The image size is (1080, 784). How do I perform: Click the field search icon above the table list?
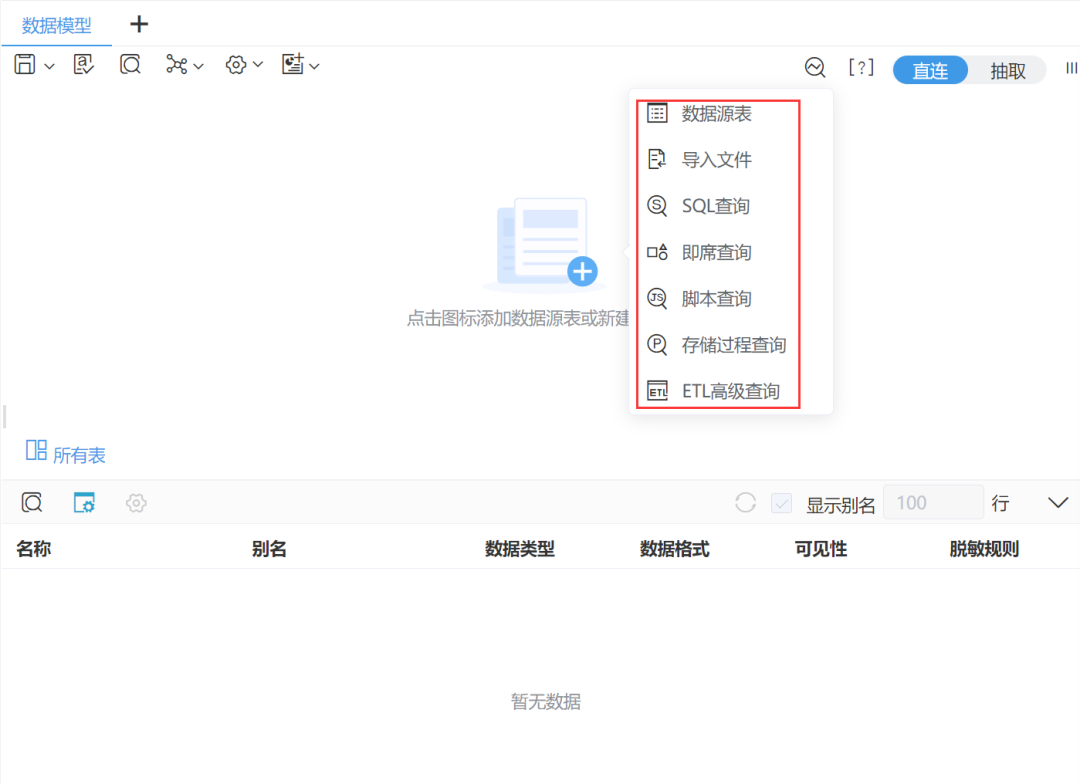tap(31, 503)
